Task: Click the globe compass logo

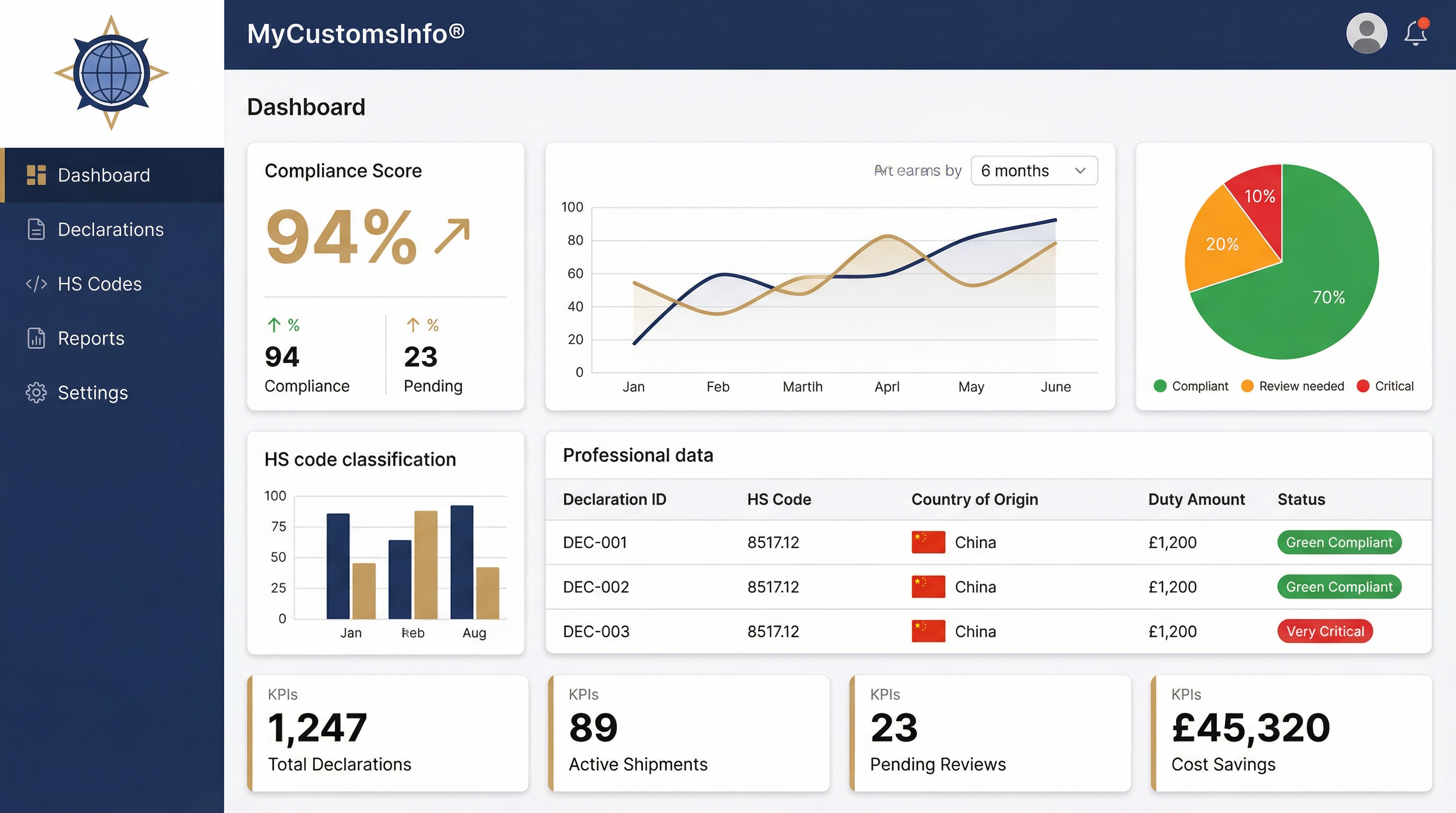Action: pyautogui.click(x=111, y=73)
